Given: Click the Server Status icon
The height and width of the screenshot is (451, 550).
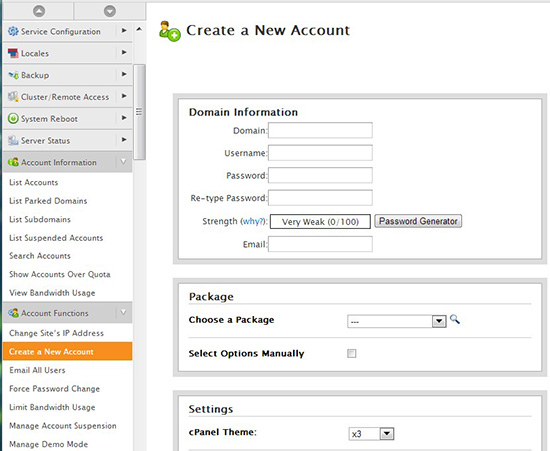Looking at the screenshot, I should point(13,140).
